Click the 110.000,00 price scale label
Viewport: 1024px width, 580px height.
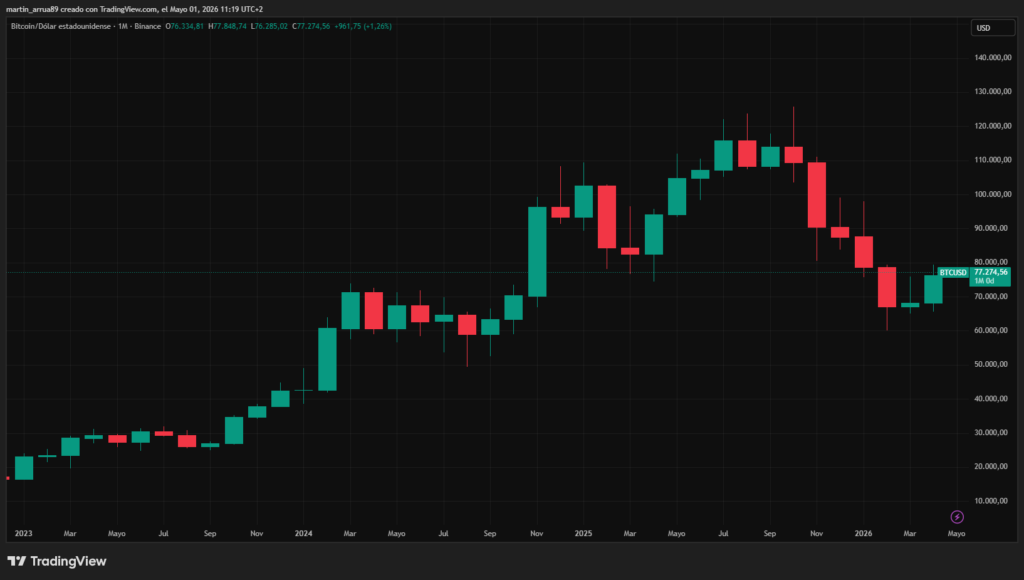click(x=993, y=159)
